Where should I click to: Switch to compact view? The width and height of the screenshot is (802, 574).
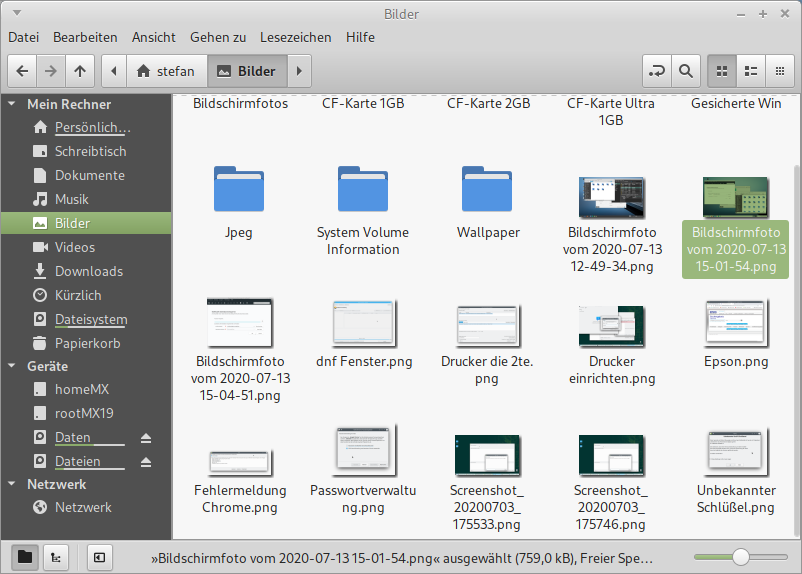(x=779, y=71)
